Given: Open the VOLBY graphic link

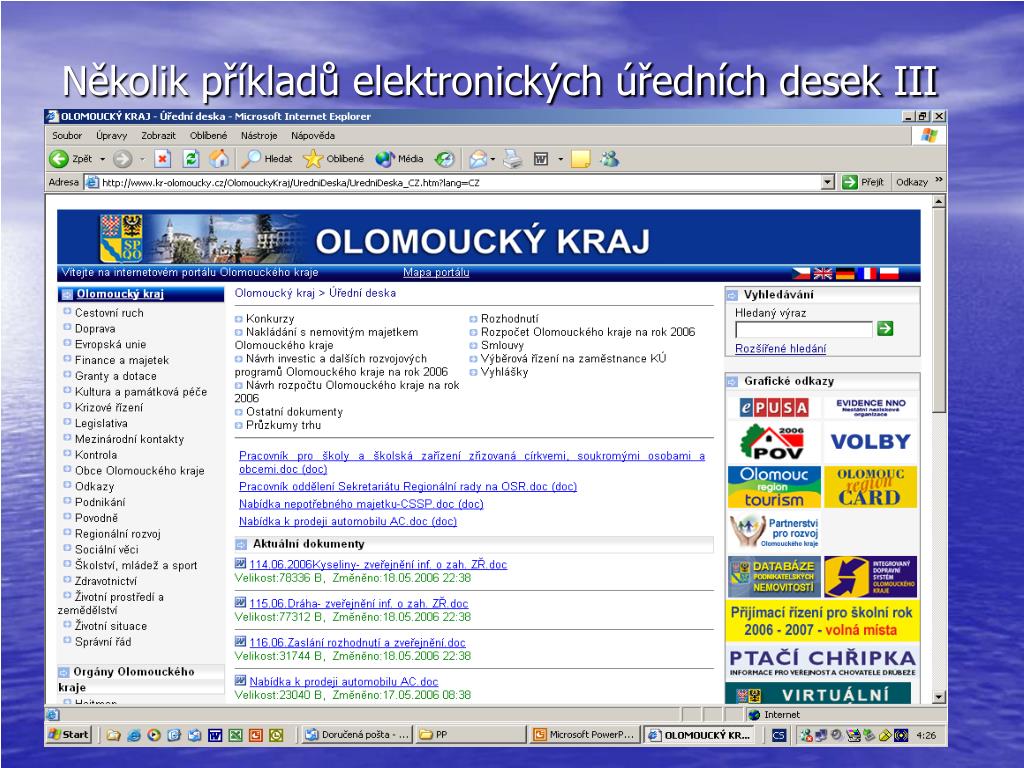Looking at the screenshot, I should (x=871, y=441).
